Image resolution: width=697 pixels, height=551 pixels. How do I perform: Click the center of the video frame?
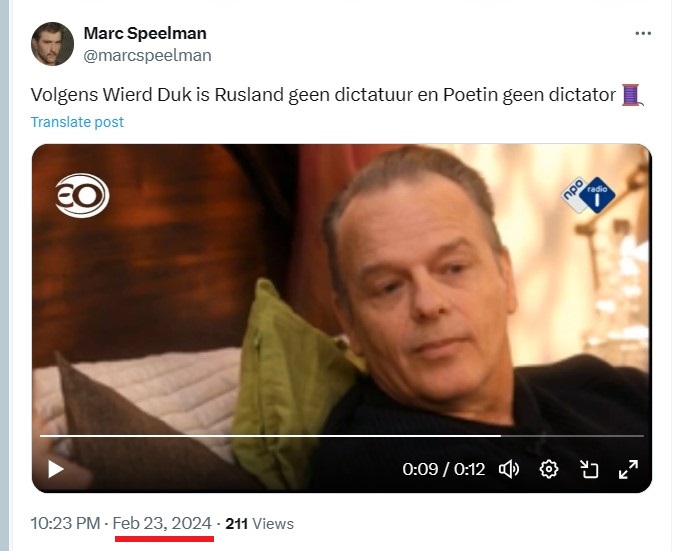point(341,318)
